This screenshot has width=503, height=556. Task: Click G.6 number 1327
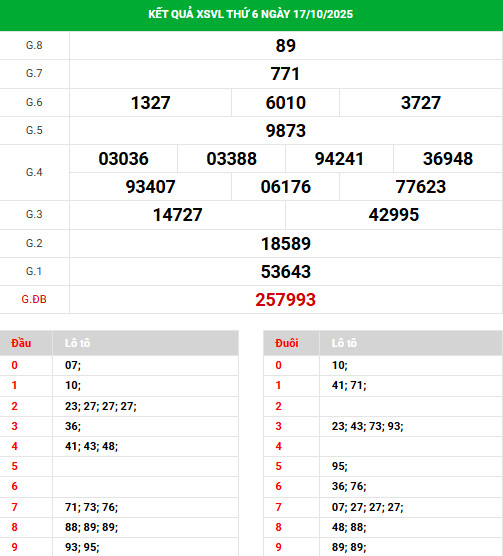[x=151, y=103]
